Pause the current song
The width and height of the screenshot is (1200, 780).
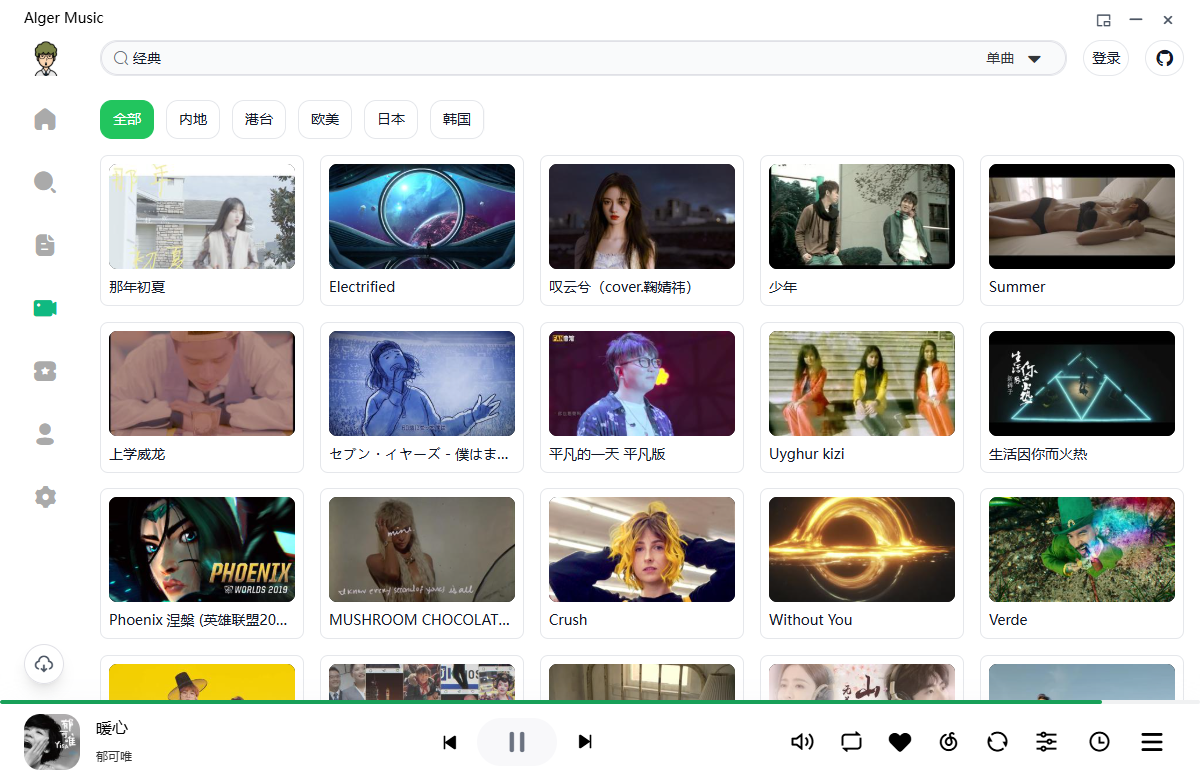pos(517,742)
